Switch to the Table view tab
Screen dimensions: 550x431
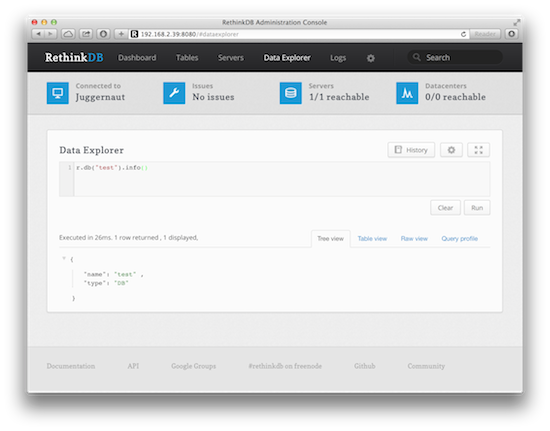(x=372, y=238)
